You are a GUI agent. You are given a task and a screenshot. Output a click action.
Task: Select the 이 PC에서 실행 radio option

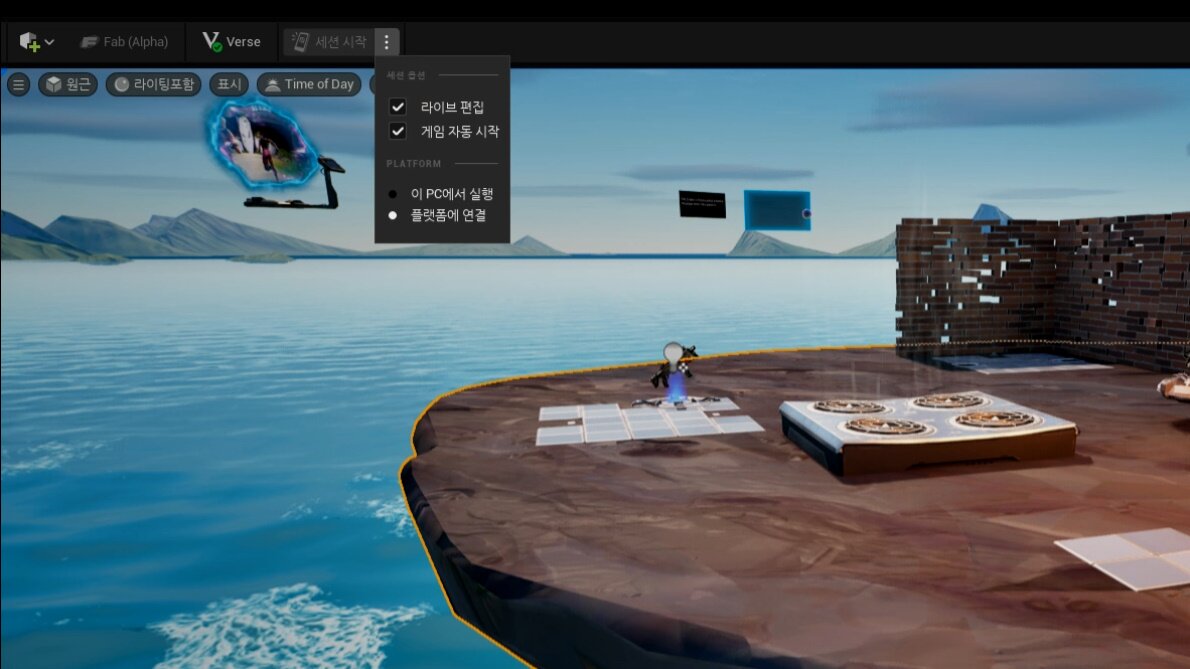click(x=393, y=194)
